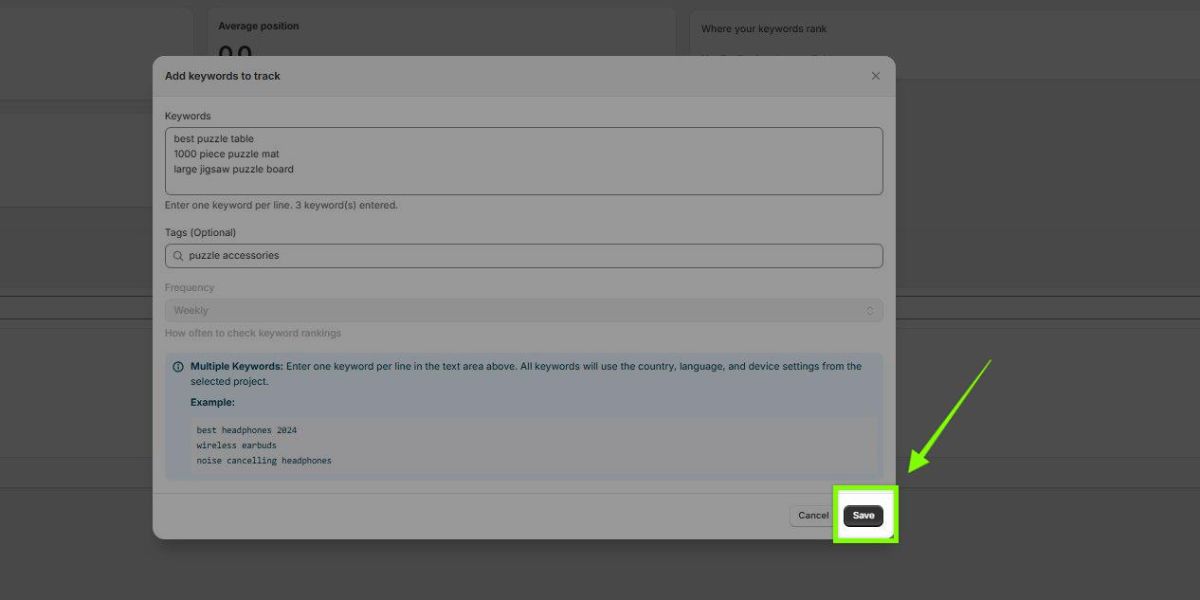
Task: Place cursor on 'best puzzle table' line
Action: (x=214, y=139)
